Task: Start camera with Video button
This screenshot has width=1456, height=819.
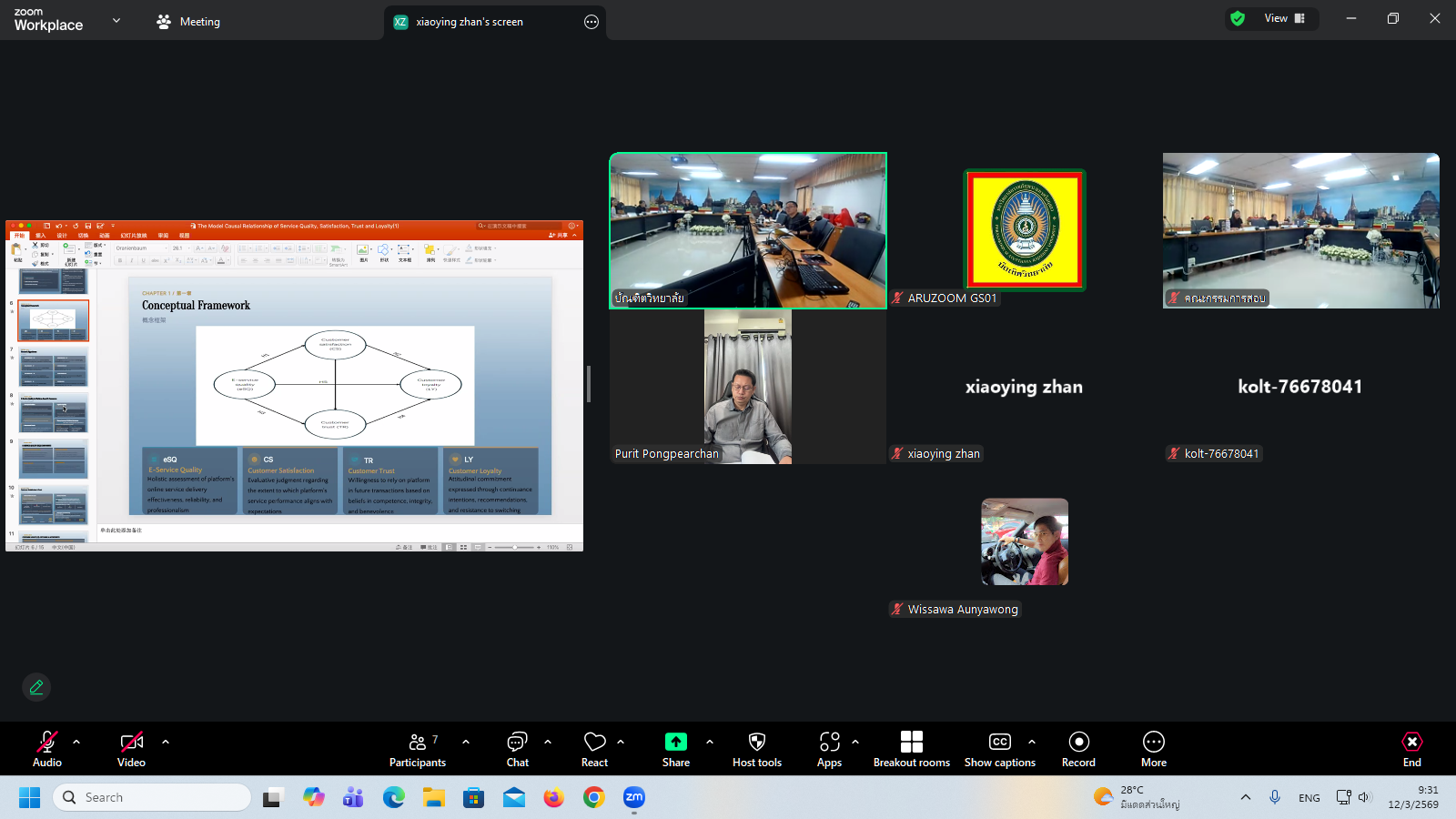Action: coord(131,749)
